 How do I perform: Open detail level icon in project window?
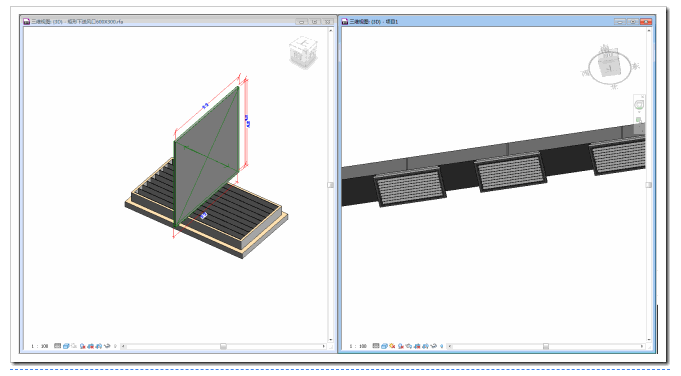coord(376,346)
